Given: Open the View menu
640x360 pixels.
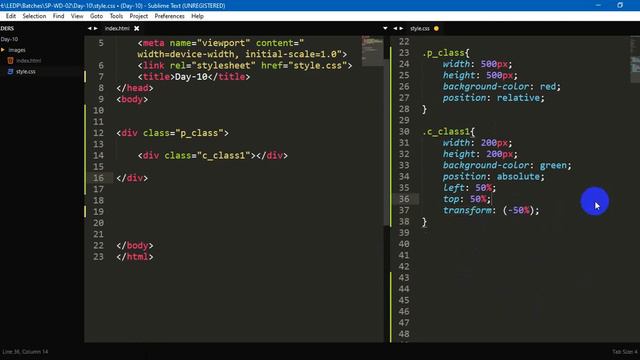Looking at the screenshot, I should pyautogui.click(x=77, y=16).
